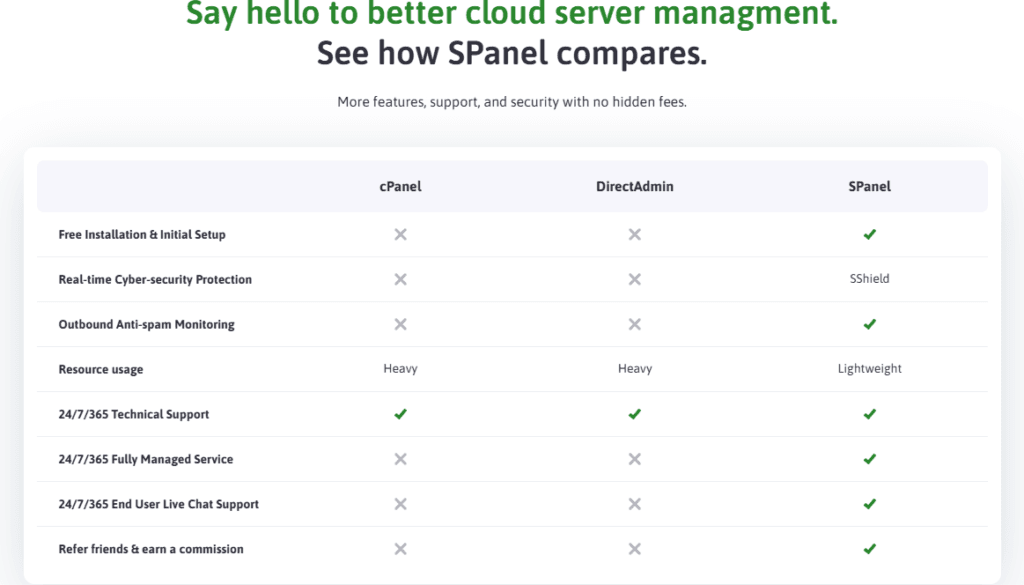Click cPanel cross in Real-time Cyber-security row
The width and height of the screenshot is (1024, 585).
[x=400, y=279]
